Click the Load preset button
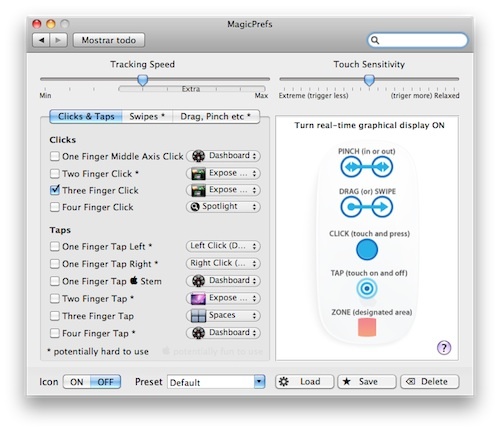Image resolution: width=500 pixels, height=432 pixels. tap(304, 382)
